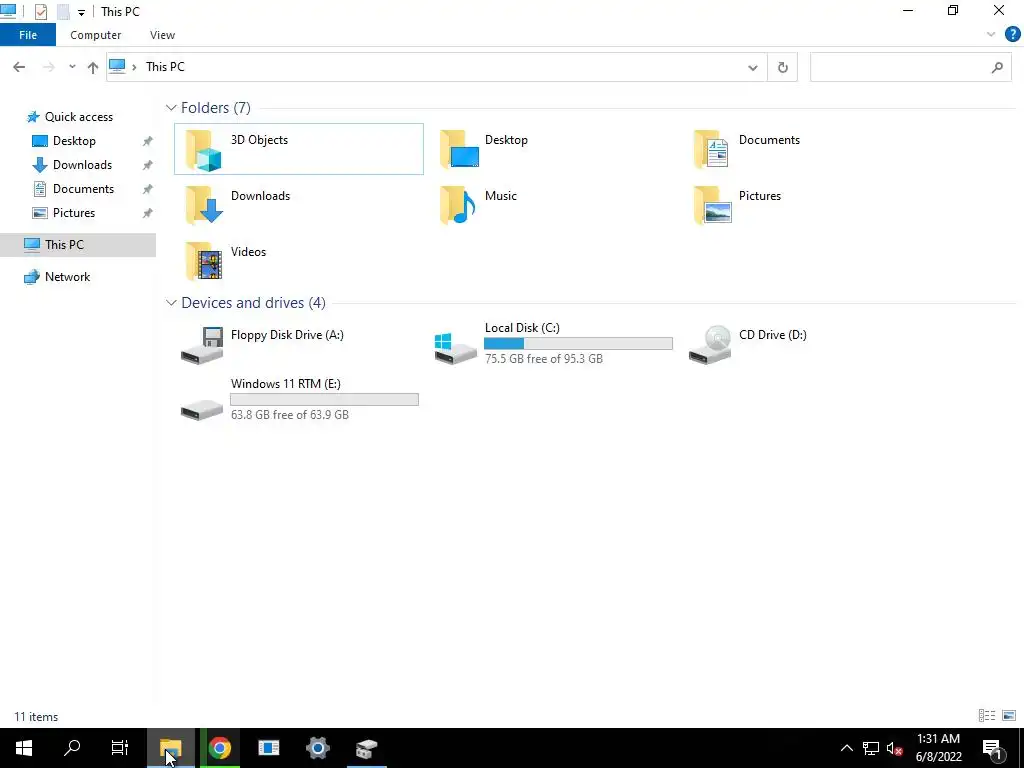
Task: Click the search magnifier icon
Action: 997,67
